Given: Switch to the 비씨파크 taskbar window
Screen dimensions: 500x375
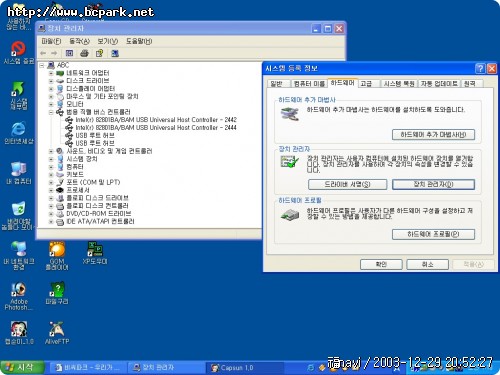Looking at the screenshot, I should [x=88, y=368].
